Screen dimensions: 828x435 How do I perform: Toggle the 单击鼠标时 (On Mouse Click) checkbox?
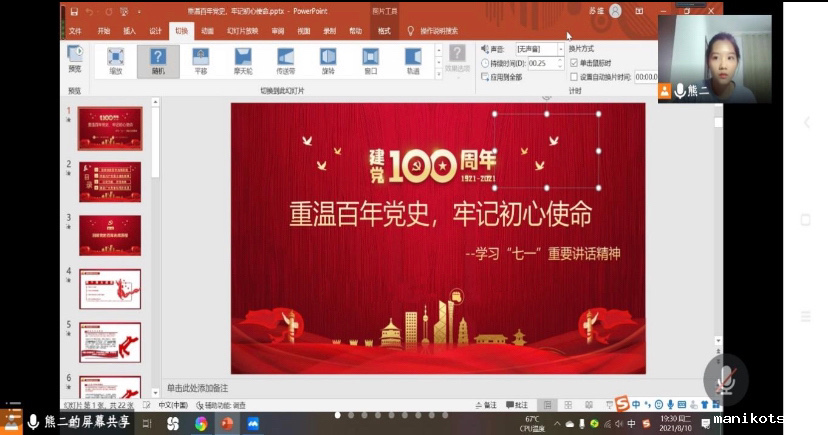tap(574, 63)
